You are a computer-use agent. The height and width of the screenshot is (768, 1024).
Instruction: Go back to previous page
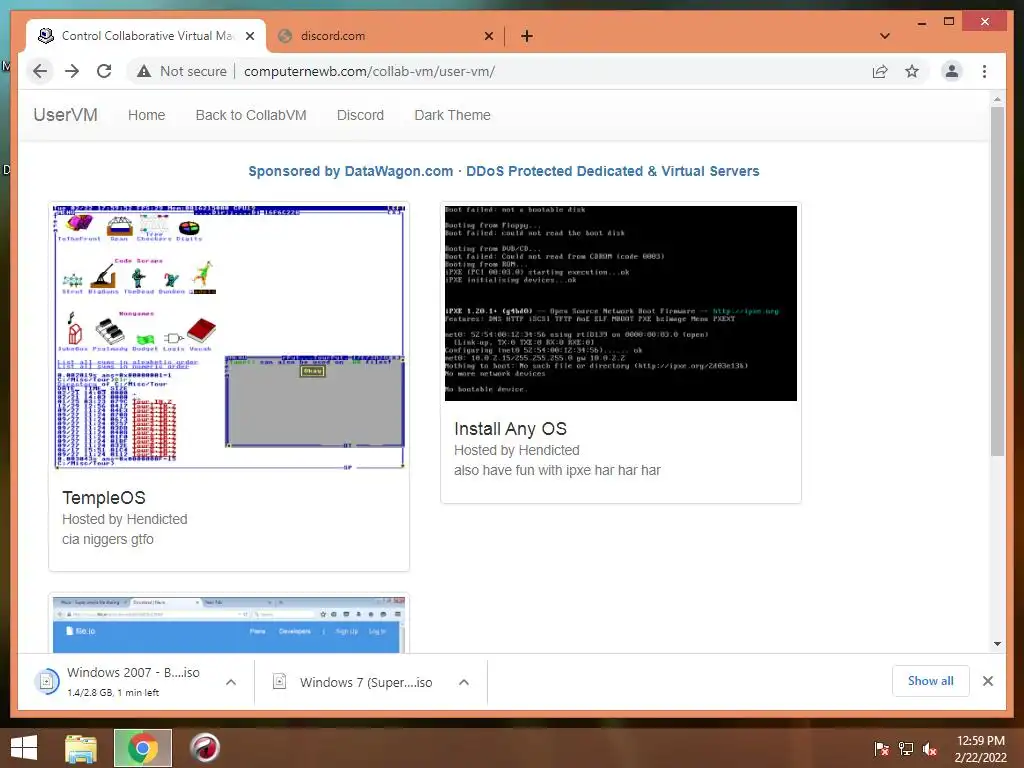[x=40, y=71]
